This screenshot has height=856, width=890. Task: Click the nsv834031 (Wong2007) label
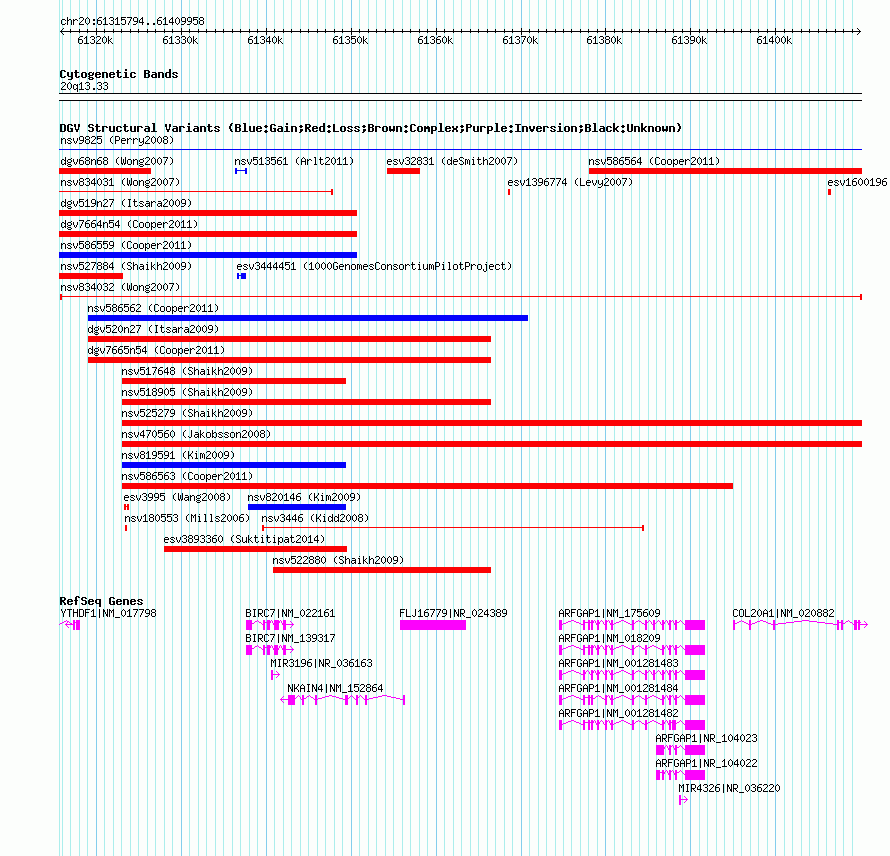tap(120, 182)
